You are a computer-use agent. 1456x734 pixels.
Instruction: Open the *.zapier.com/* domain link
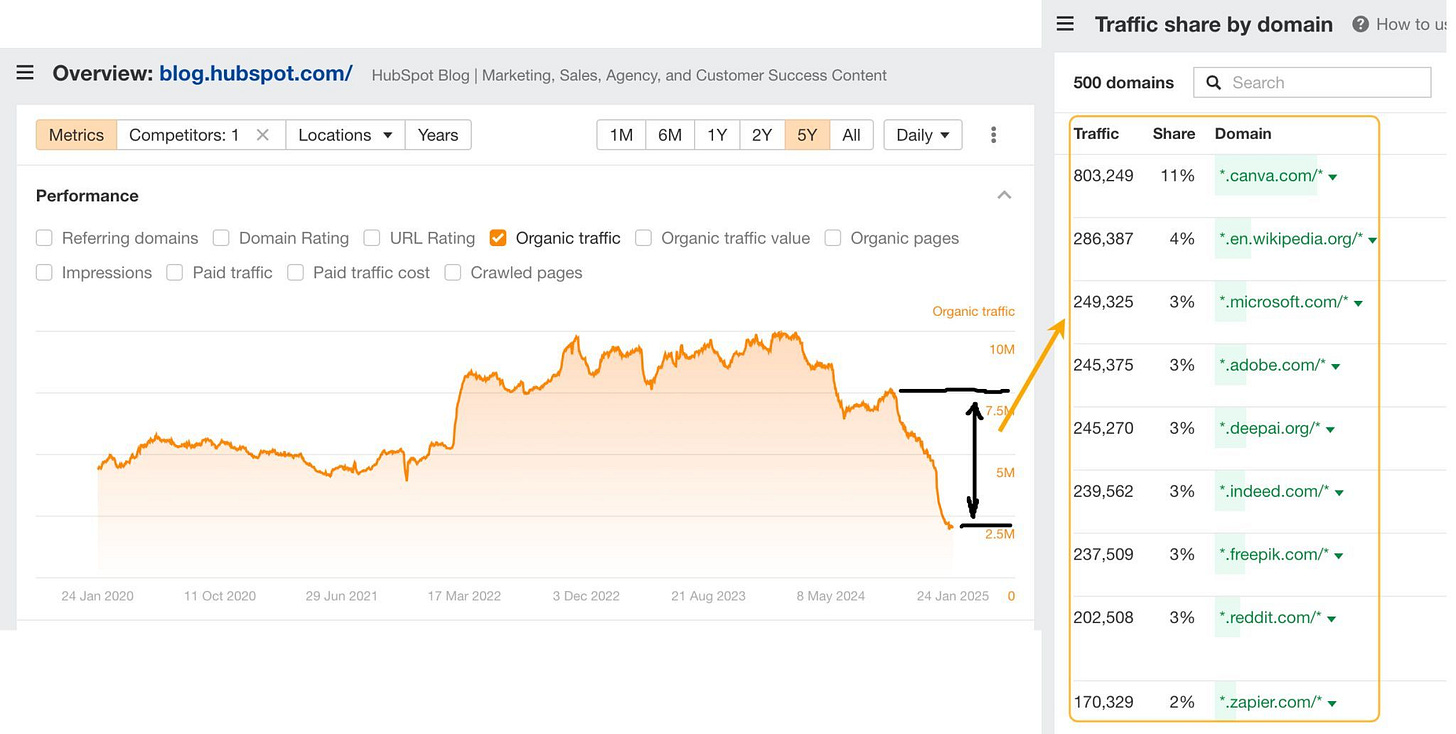tap(1270, 702)
